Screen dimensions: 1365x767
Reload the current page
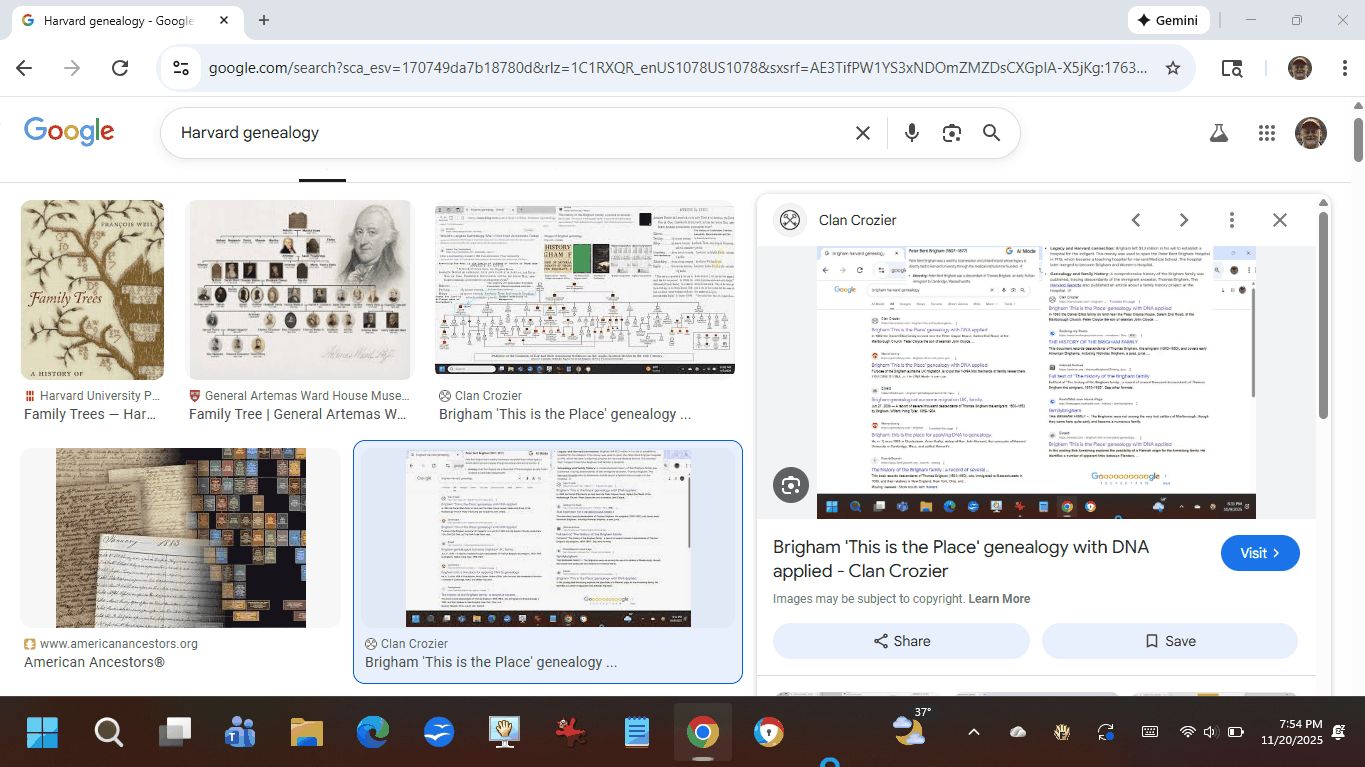[x=120, y=68]
